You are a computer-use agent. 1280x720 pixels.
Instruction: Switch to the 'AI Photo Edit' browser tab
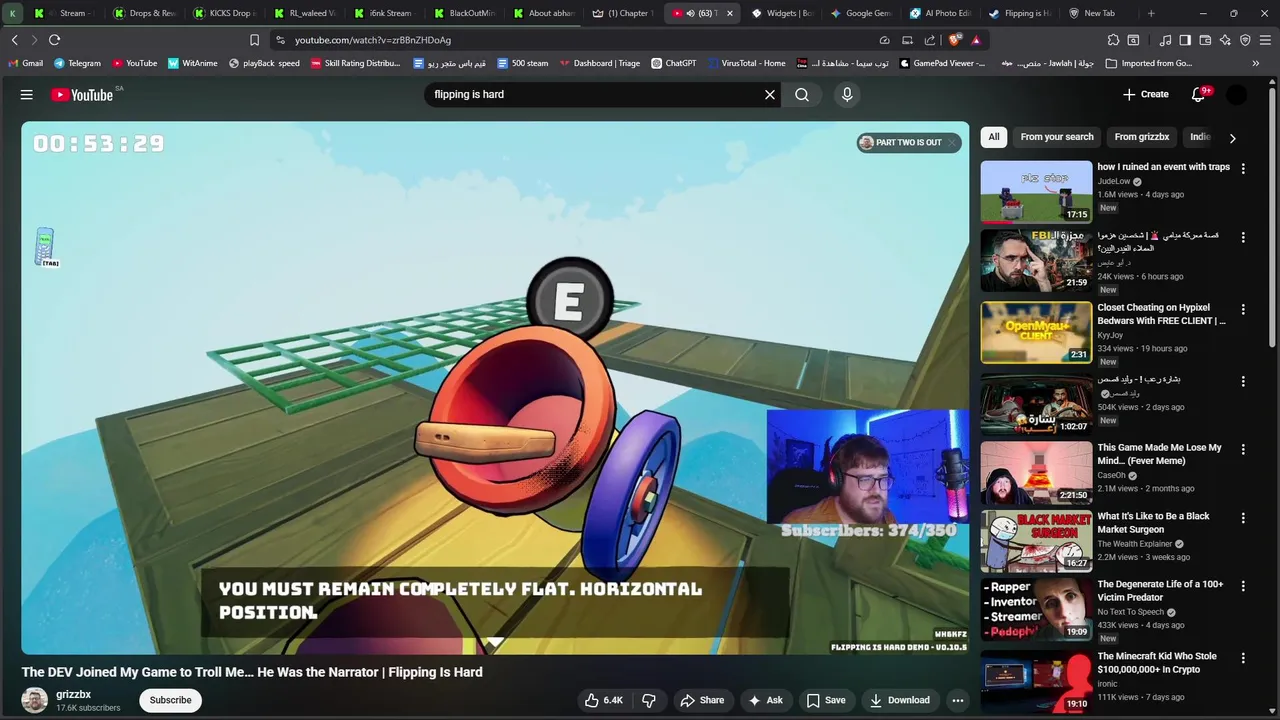click(x=940, y=13)
